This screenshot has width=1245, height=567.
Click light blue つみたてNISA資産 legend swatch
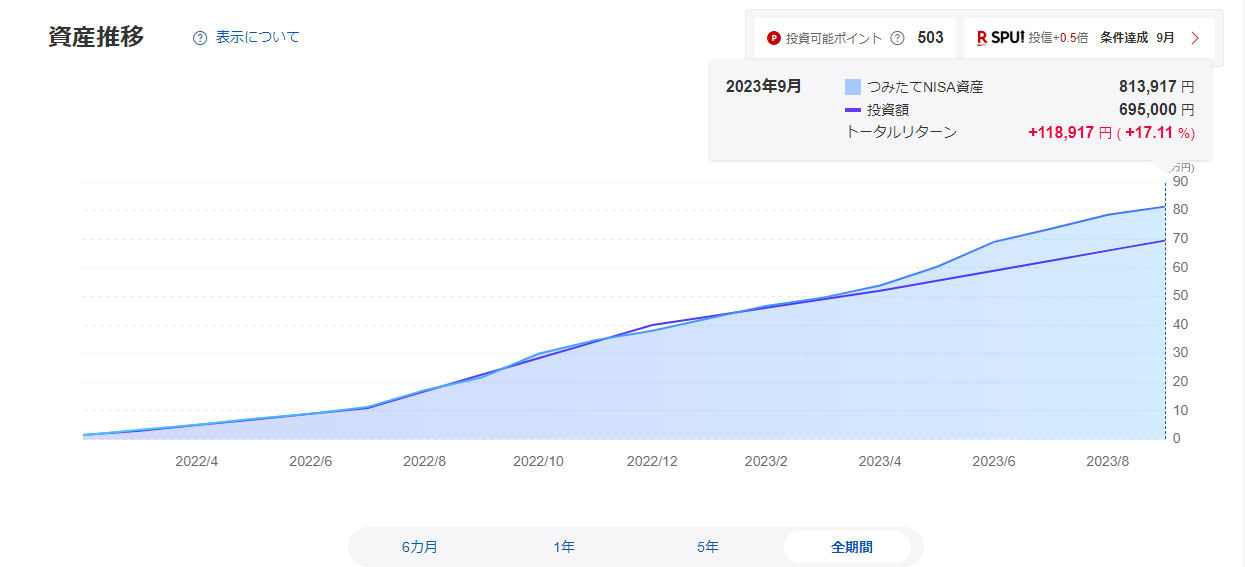(x=852, y=87)
